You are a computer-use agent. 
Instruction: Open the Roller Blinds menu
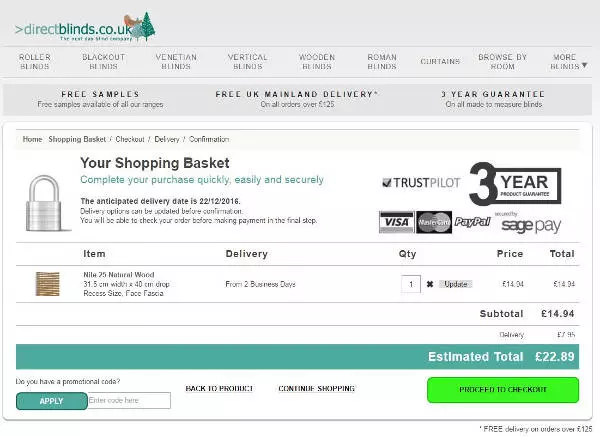34,62
